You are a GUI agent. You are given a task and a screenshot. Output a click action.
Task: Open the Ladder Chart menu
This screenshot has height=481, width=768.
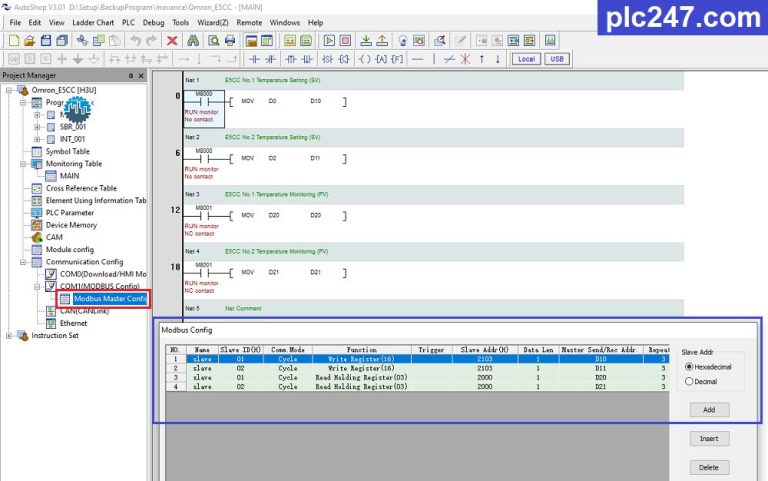tap(93, 23)
